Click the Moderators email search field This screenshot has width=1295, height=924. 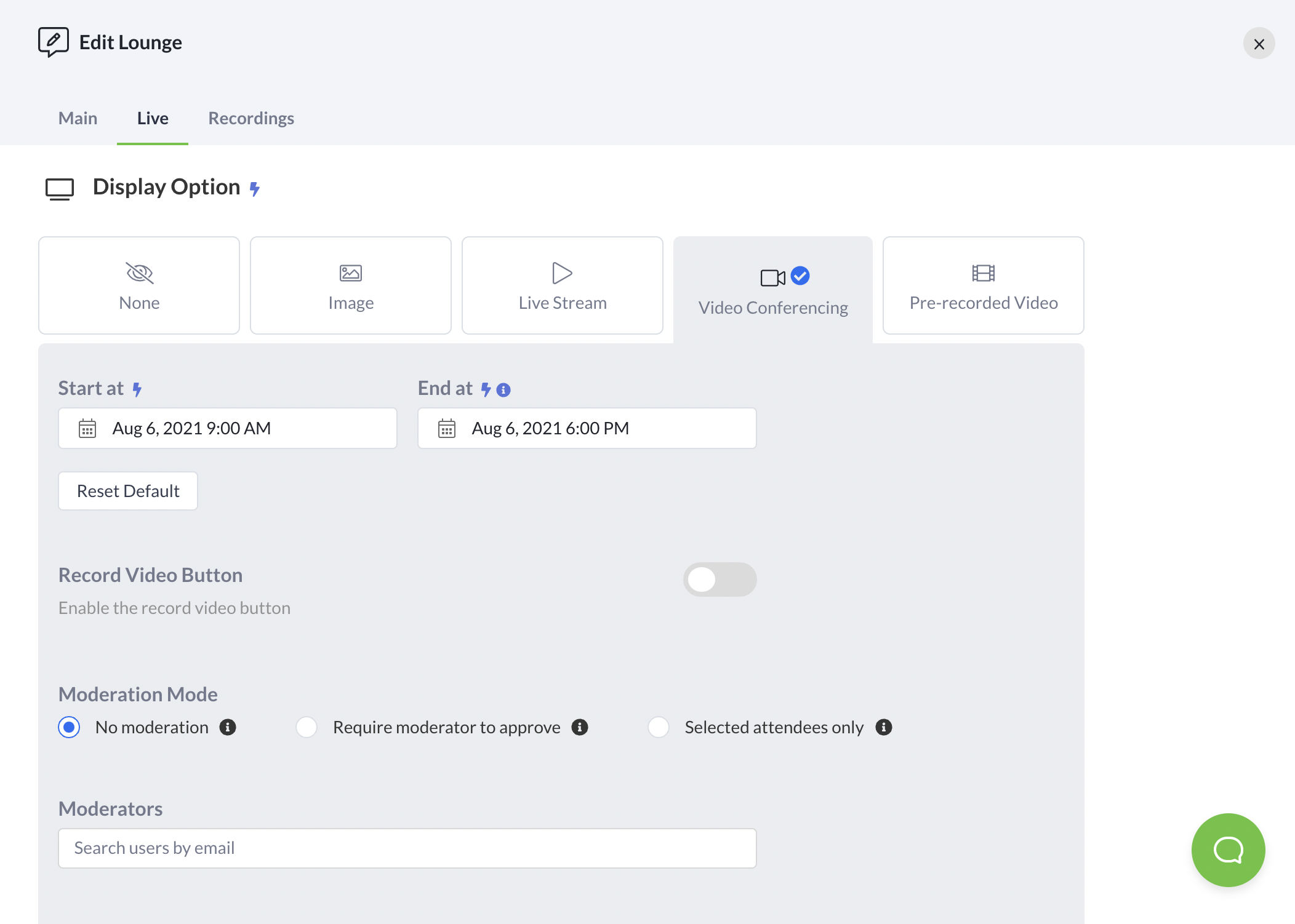point(407,848)
